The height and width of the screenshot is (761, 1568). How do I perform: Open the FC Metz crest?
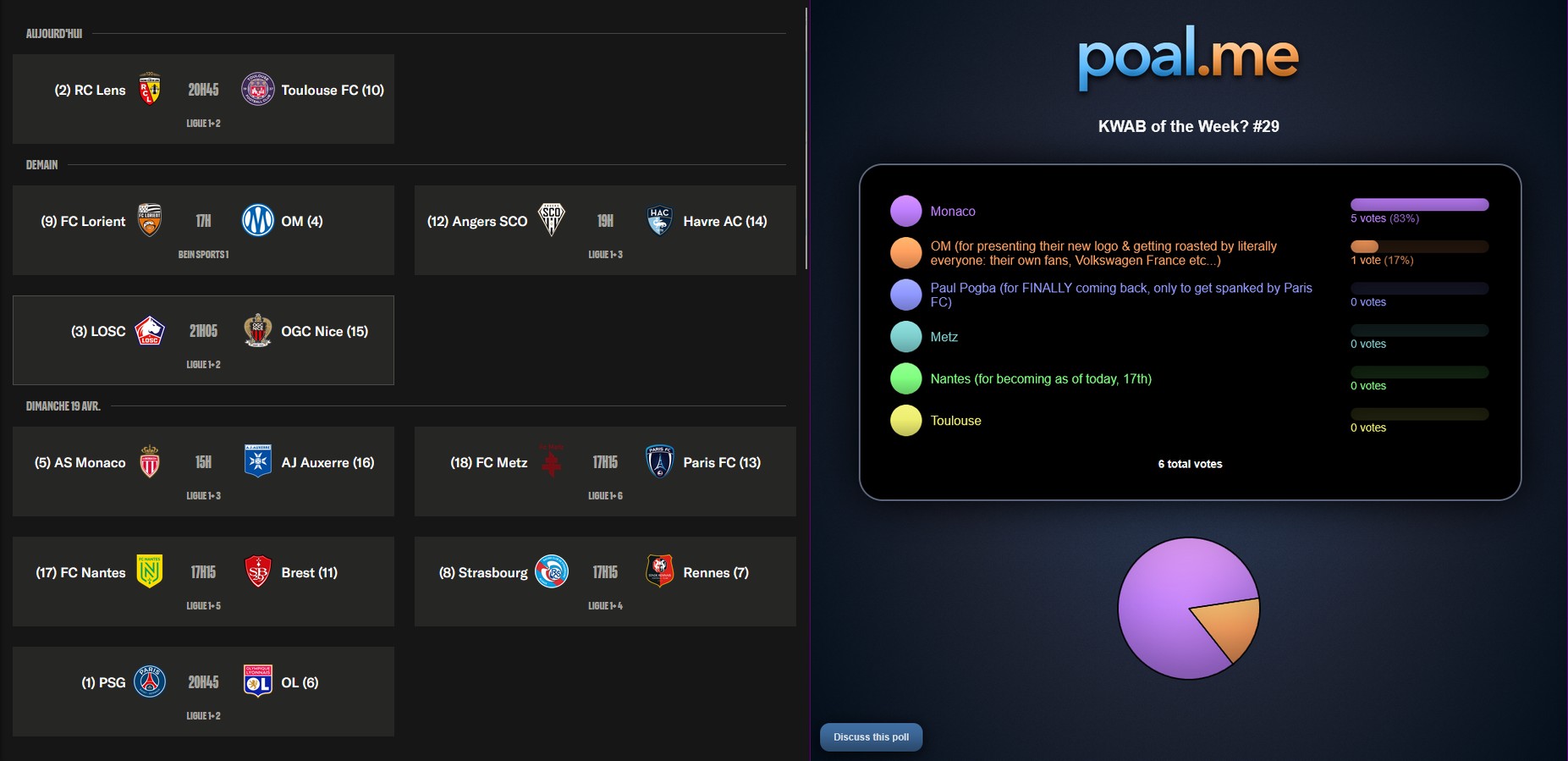552,461
